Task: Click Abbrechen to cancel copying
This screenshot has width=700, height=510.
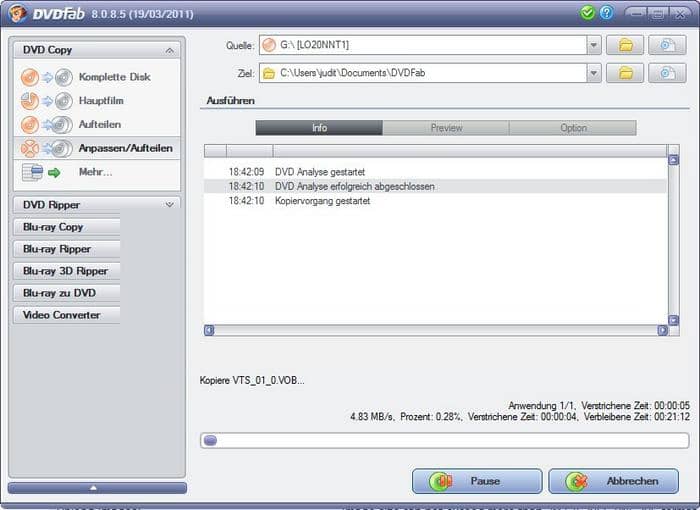Action: (613, 481)
